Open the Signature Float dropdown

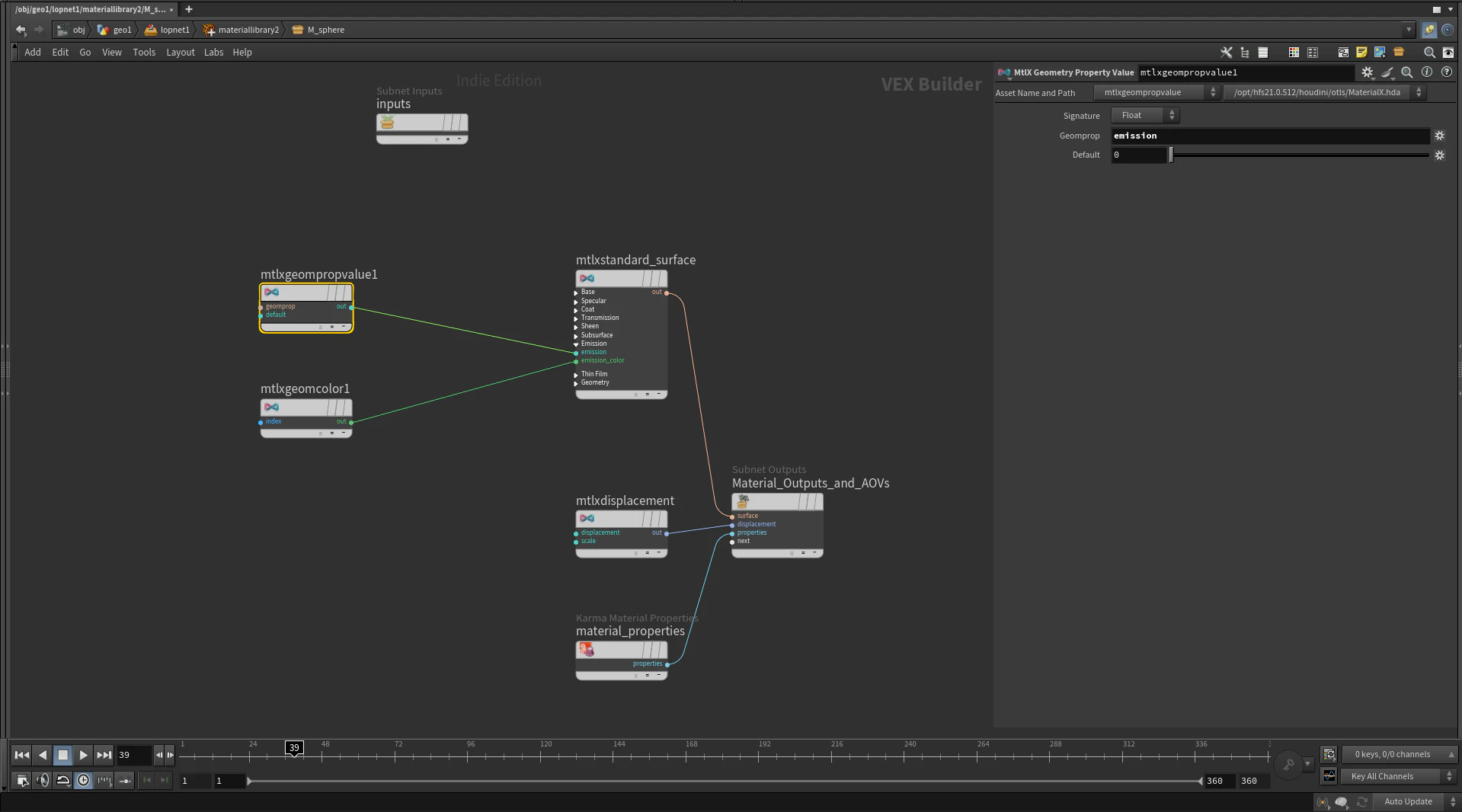pyautogui.click(x=1145, y=115)
